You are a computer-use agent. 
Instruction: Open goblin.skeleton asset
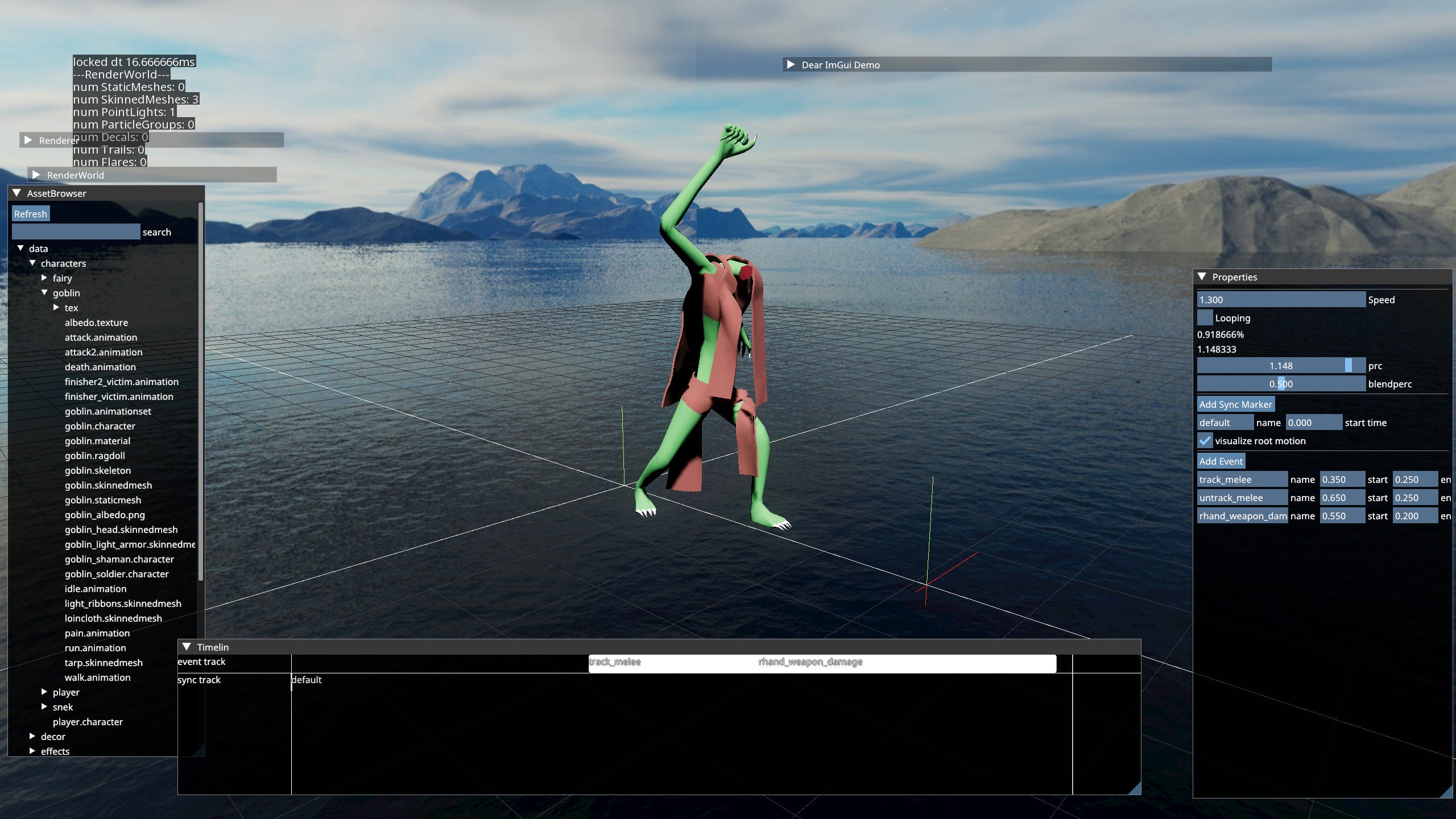(97, 470)
